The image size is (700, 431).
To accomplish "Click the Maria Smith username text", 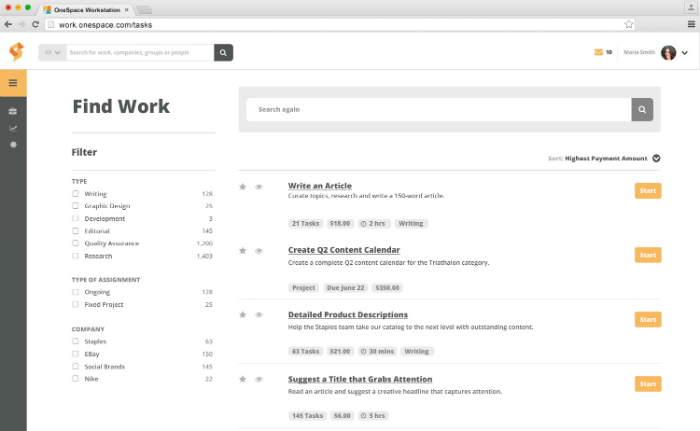I will (639, 52).
